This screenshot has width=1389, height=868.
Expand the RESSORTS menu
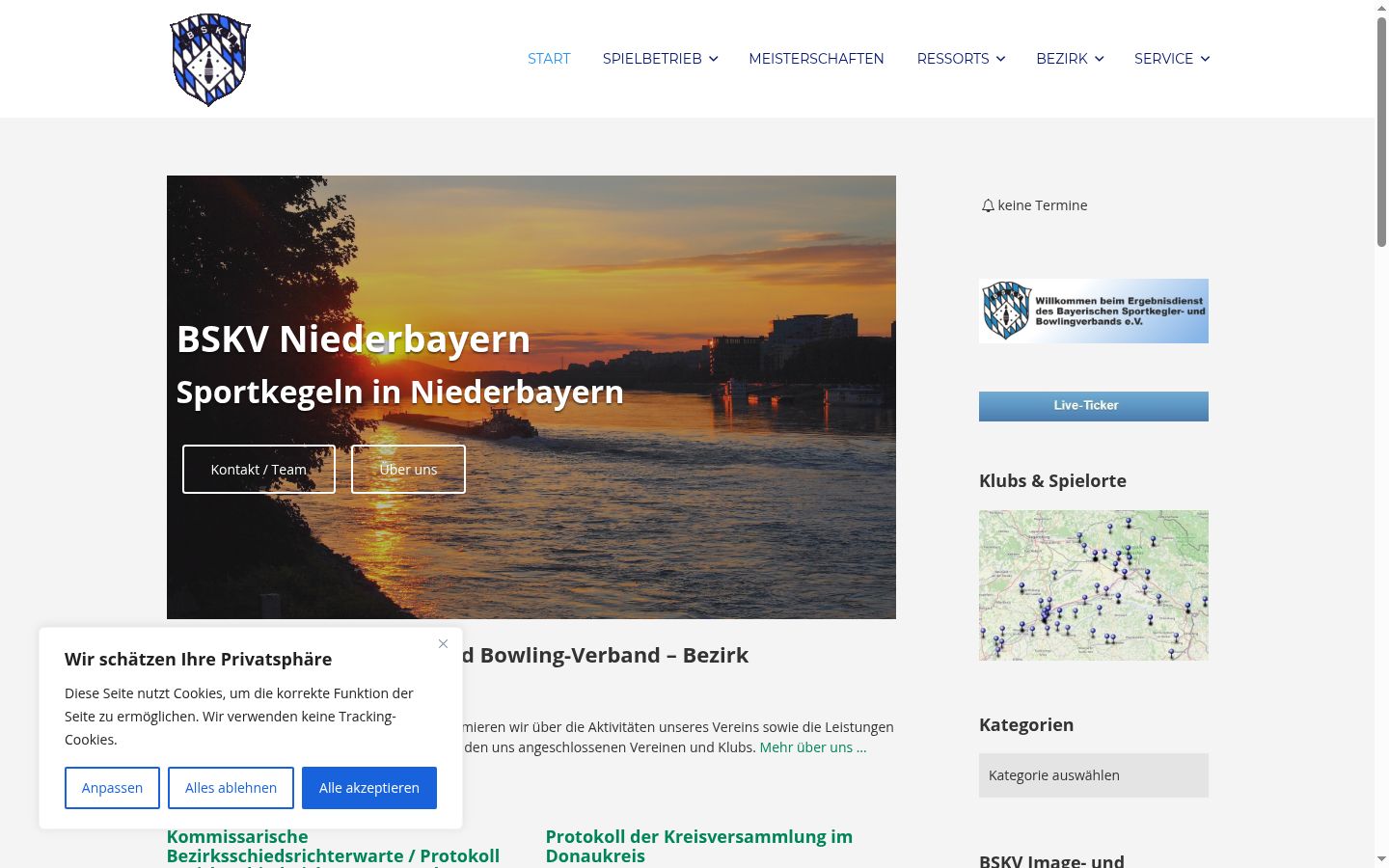coord(961,59)
